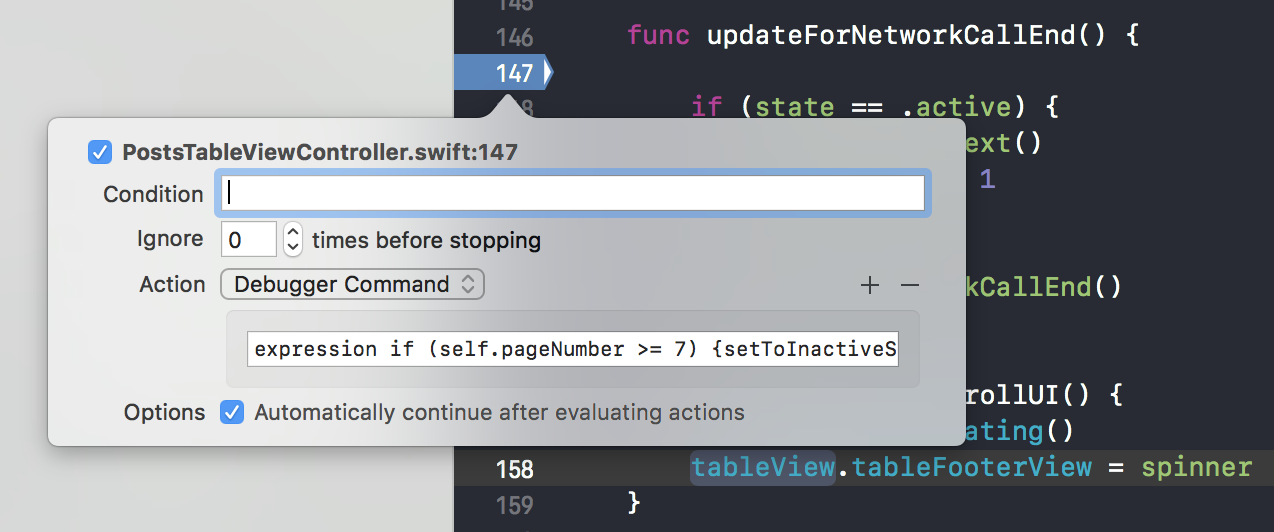Click the spinner variable on line 158
Viewport: 1274px width, 532px height.
tap(1196, 468)
